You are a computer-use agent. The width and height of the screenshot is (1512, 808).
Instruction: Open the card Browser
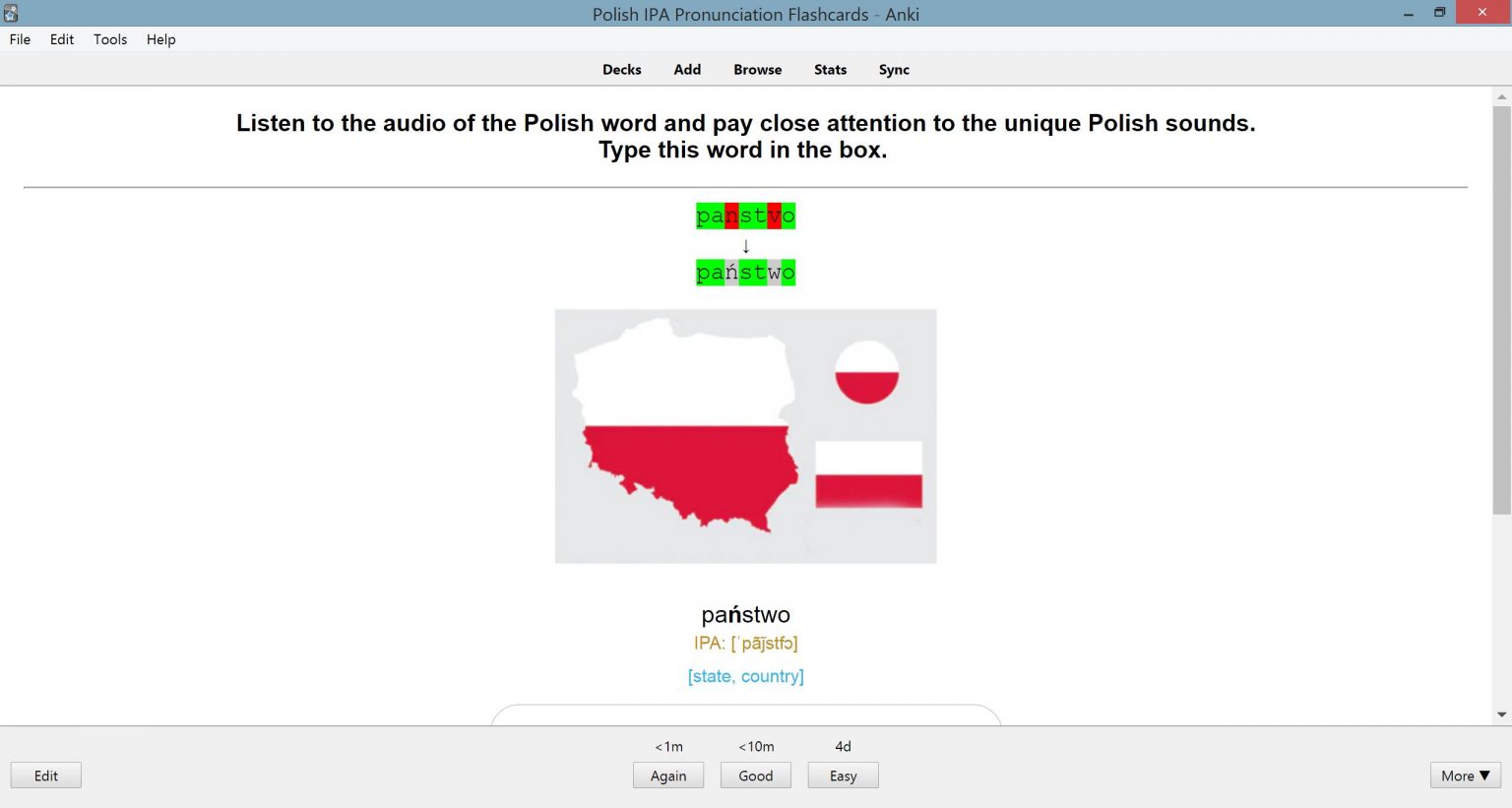(757, 69)
